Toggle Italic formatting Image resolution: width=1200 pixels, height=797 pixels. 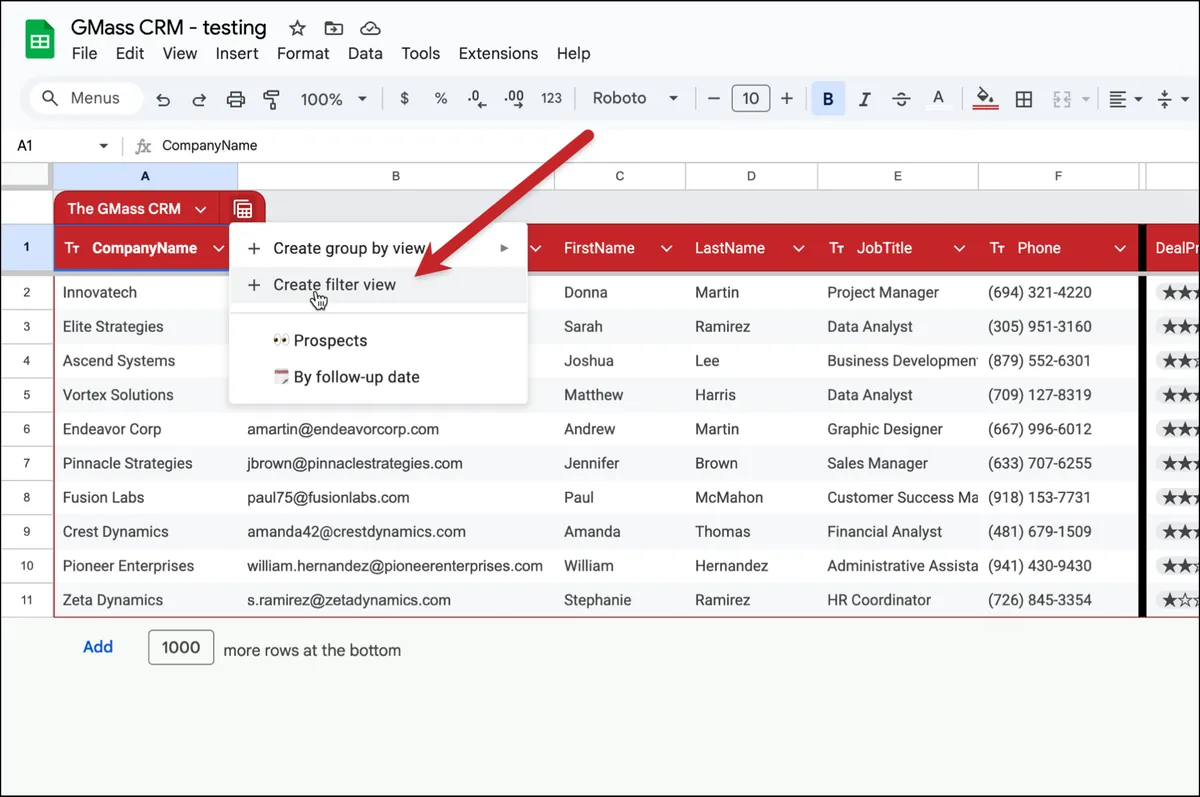(x=865, y=99)
